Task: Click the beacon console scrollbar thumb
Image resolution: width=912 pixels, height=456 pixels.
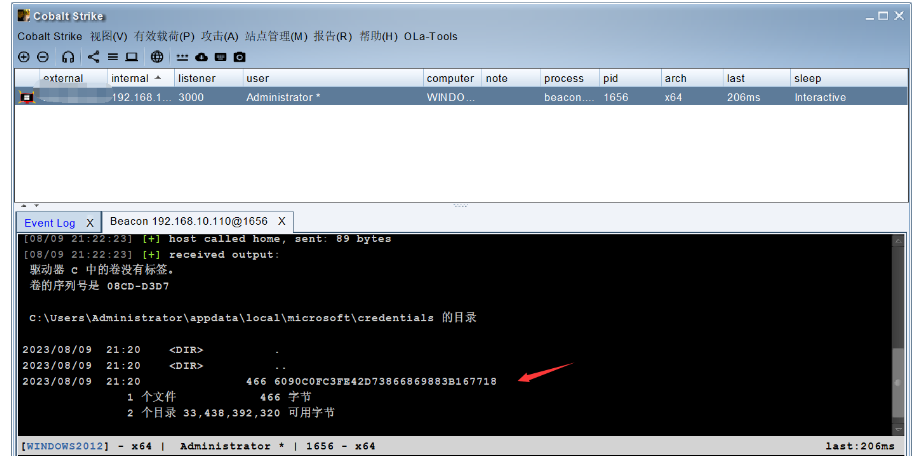Action: (x=899, y=381)
